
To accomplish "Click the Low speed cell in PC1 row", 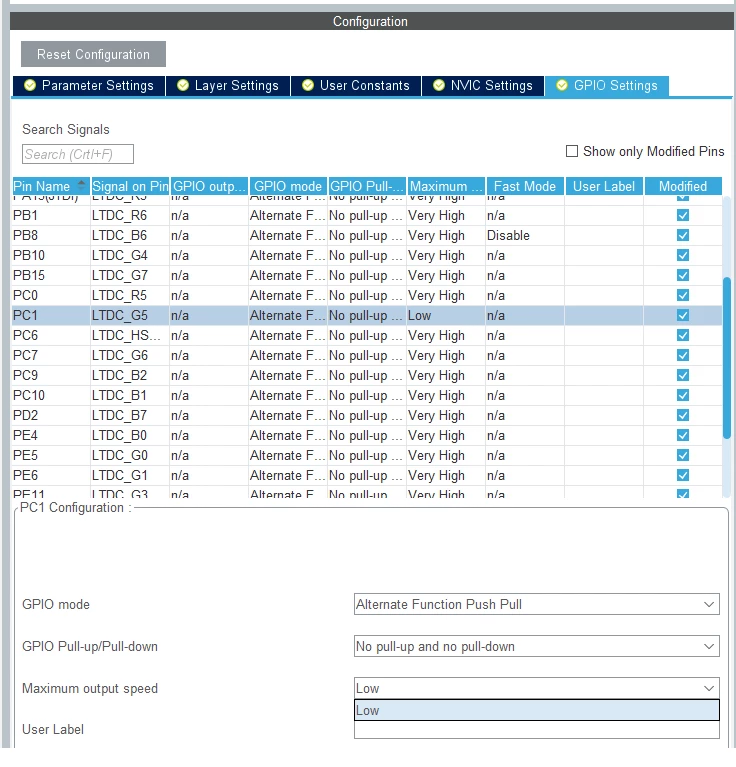I will point(446,316).
